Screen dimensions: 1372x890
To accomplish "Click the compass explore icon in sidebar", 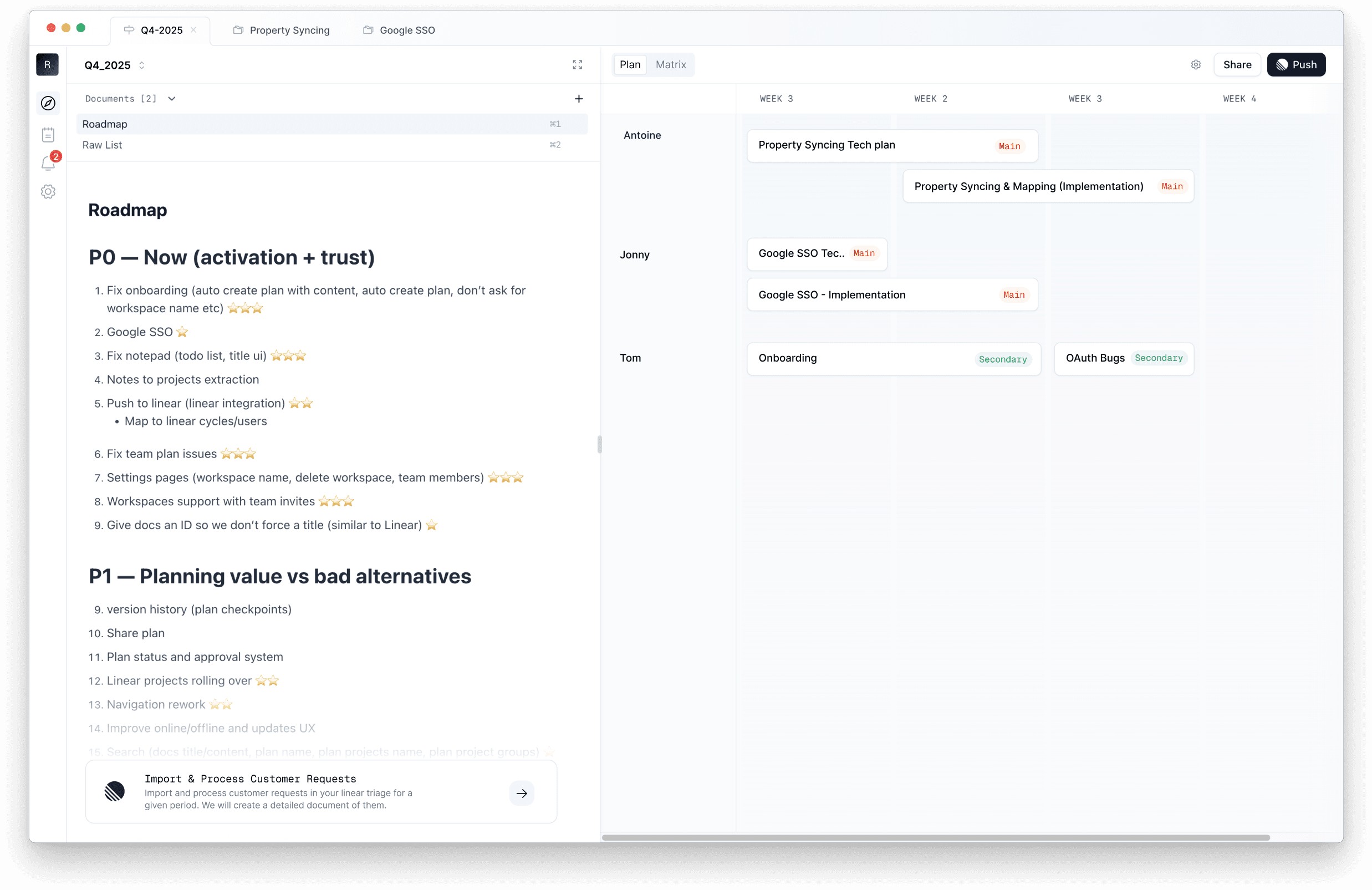I will click(48, 103).
